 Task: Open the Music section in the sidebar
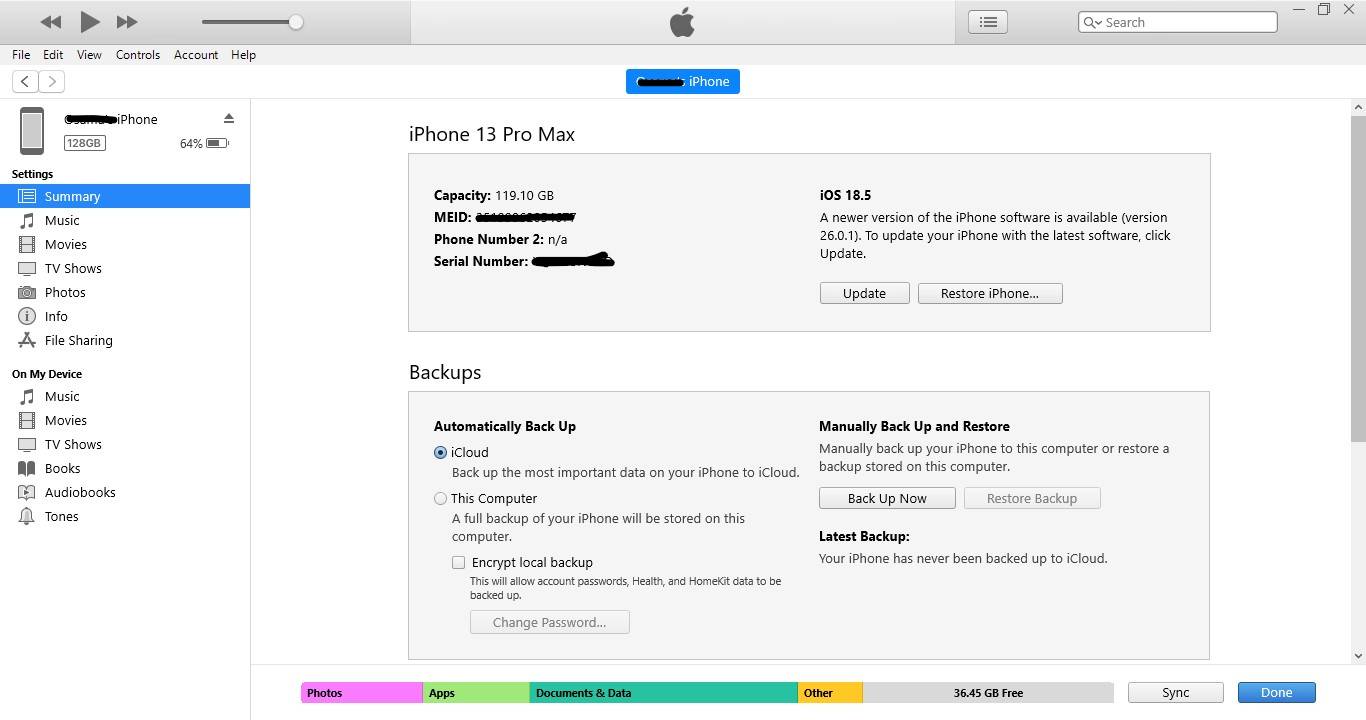(x=62, y=220)
